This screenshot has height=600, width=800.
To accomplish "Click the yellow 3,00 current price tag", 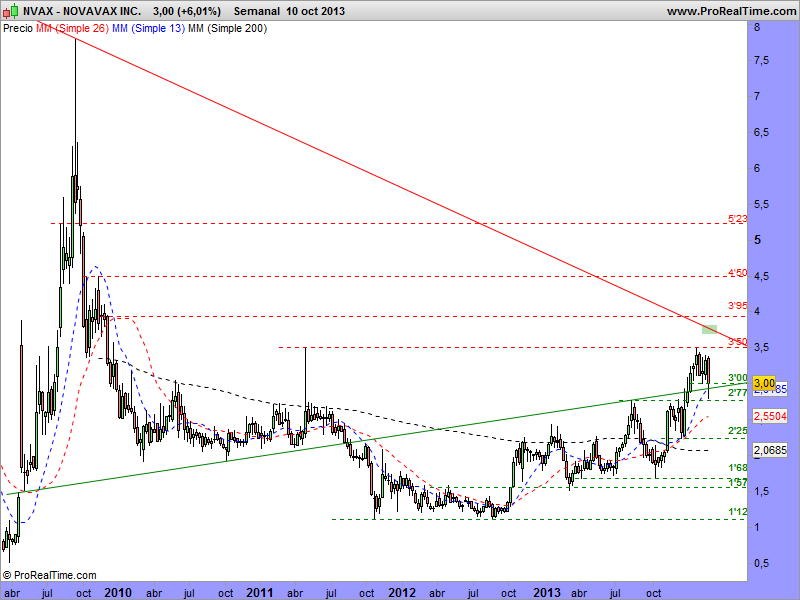I will (x=764, y=383).
